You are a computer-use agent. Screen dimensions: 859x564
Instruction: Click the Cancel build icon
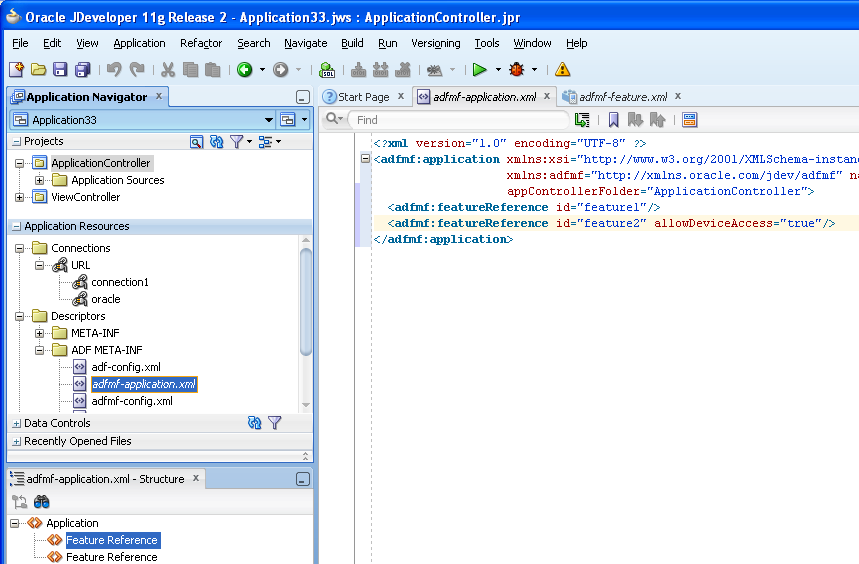(403, 70)
